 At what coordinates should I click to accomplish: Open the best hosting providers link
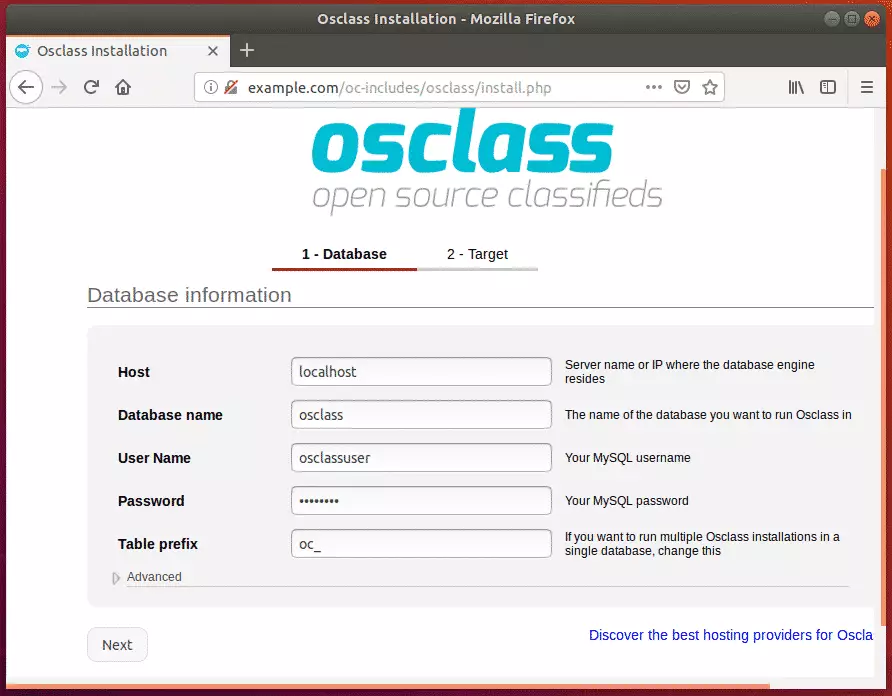(x=730, y=635)
